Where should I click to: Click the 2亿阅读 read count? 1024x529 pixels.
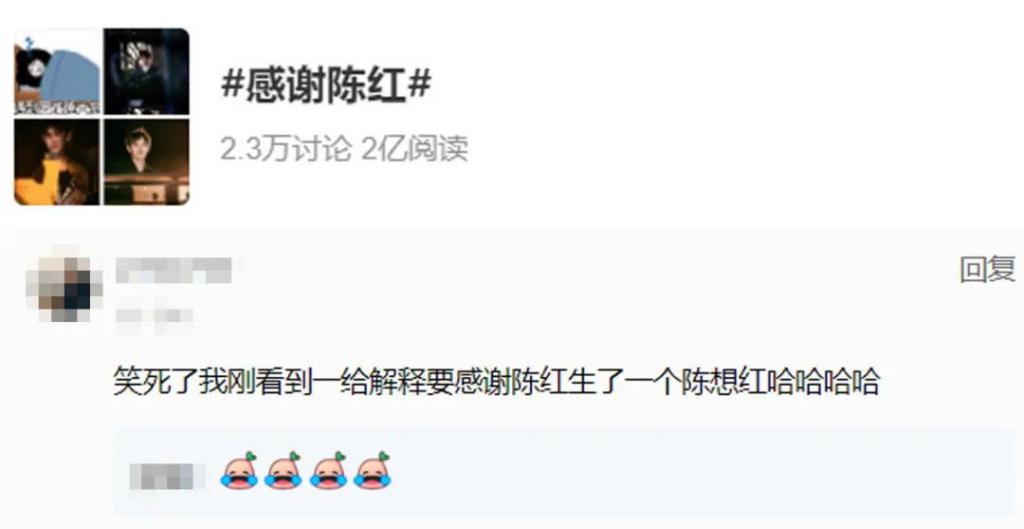(x=414, y=150)
